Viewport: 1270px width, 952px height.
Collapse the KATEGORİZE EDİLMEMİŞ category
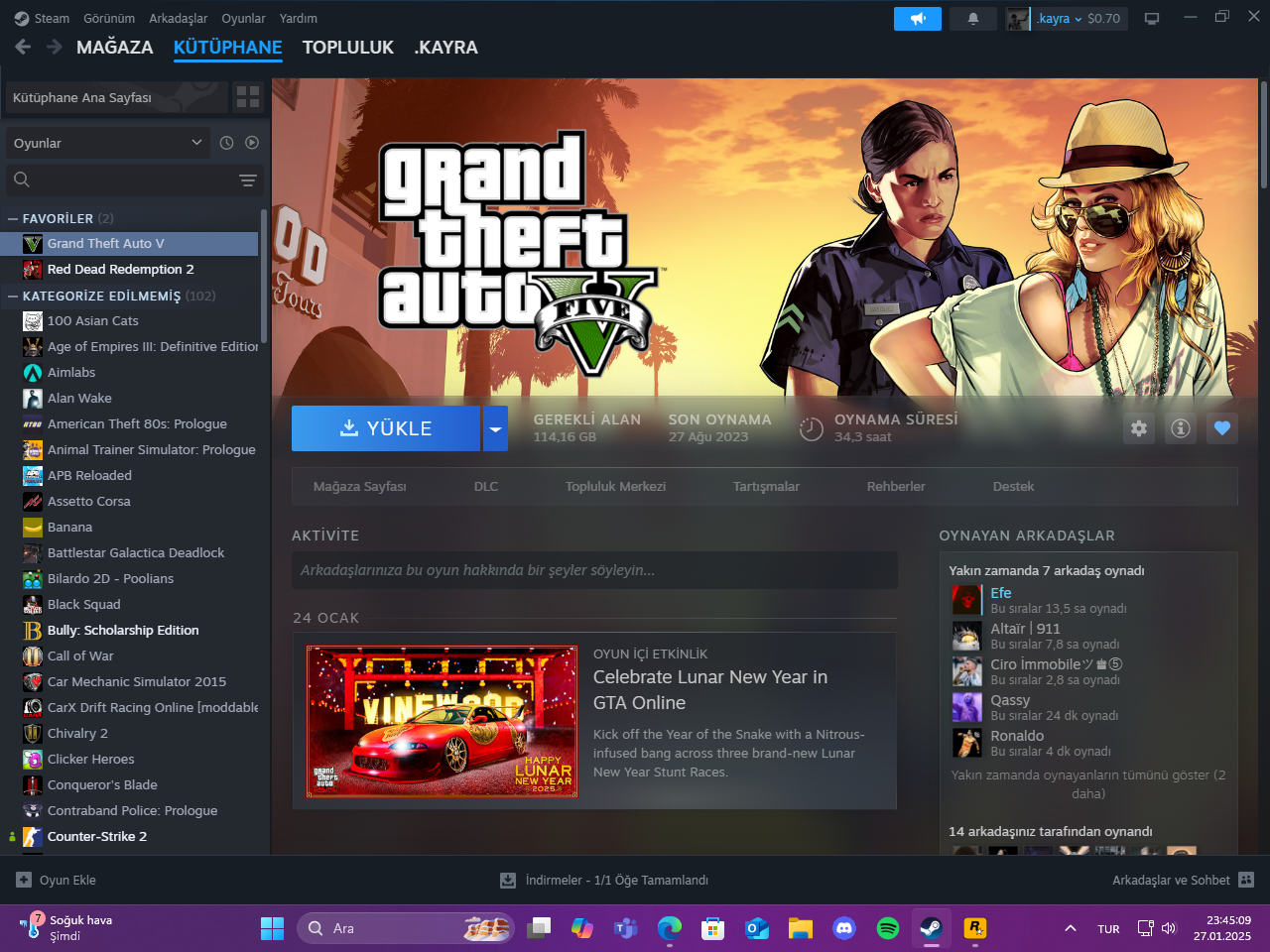click(13, 296)
